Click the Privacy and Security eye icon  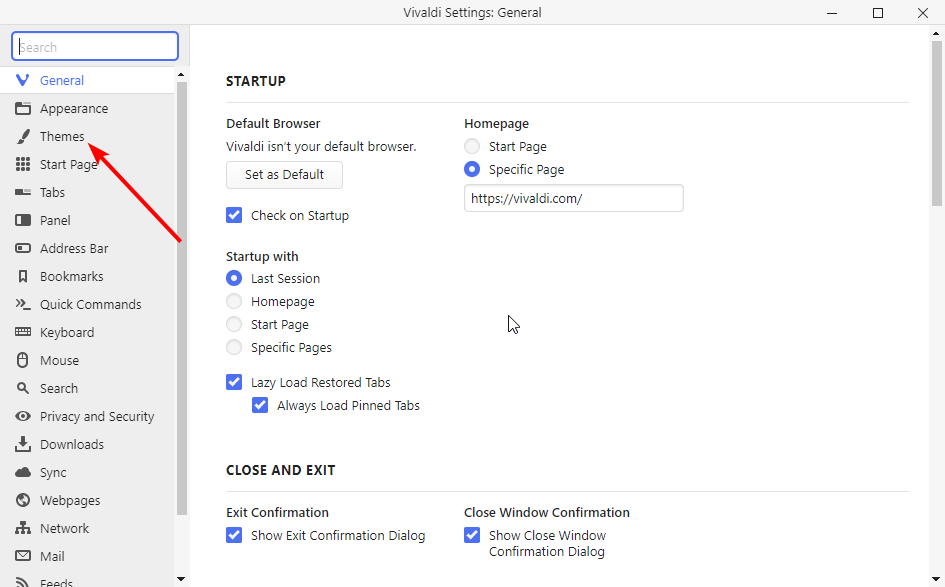(23, 416)
